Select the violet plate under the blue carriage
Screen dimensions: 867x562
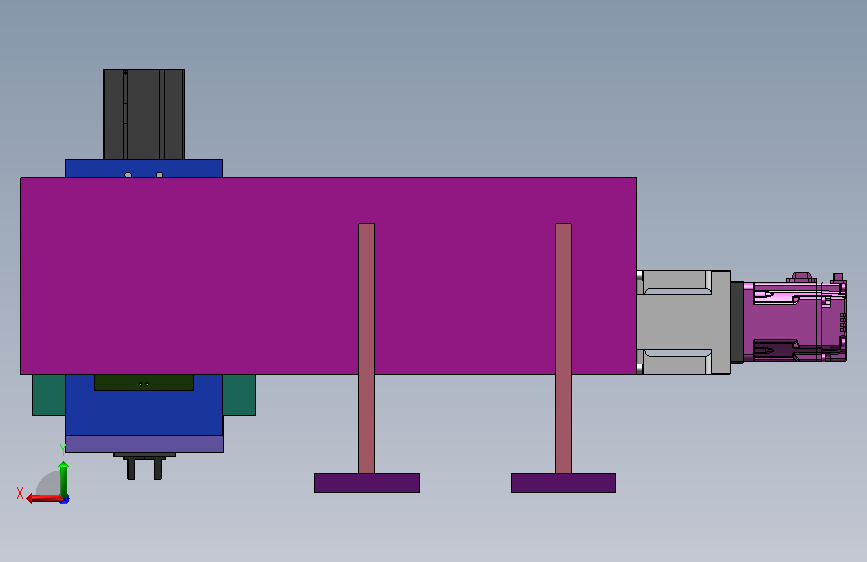[144, 444]
